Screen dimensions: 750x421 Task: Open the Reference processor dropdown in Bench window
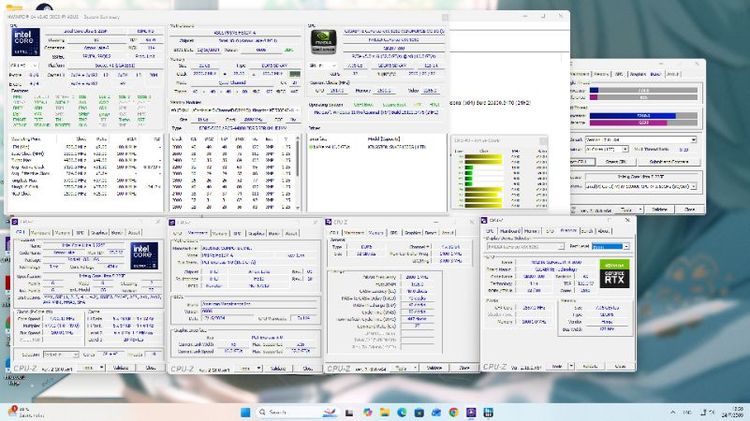(x=640, y=187)
